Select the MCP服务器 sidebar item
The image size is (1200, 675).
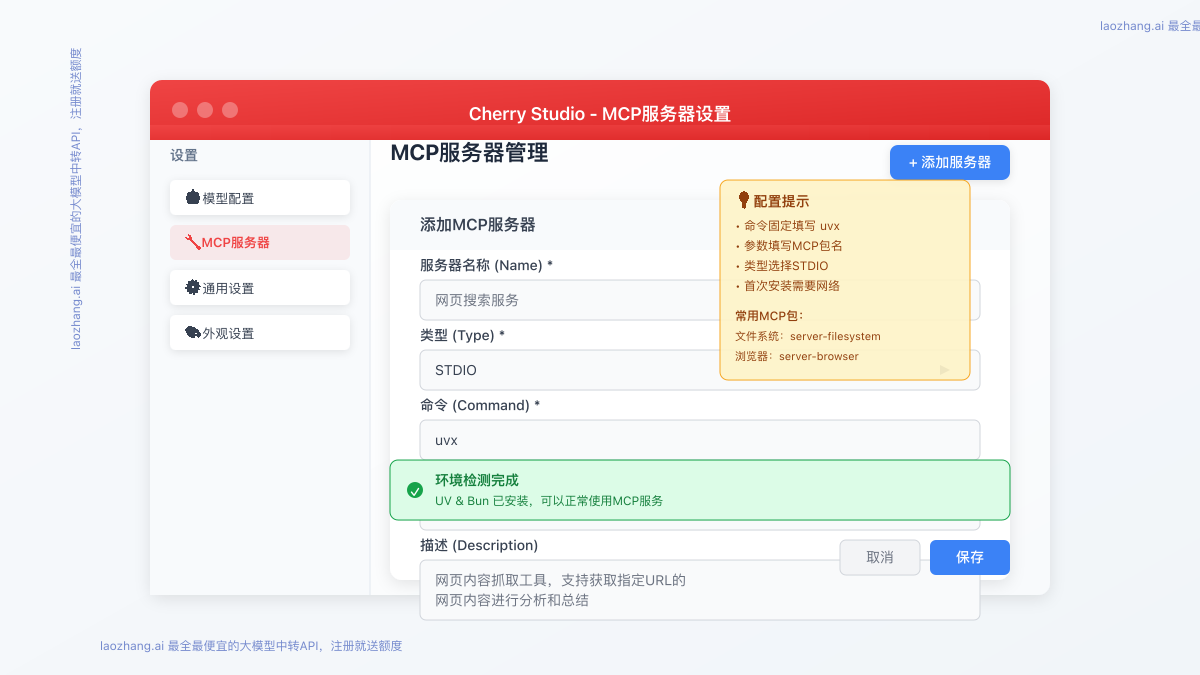tap(260, 243)
